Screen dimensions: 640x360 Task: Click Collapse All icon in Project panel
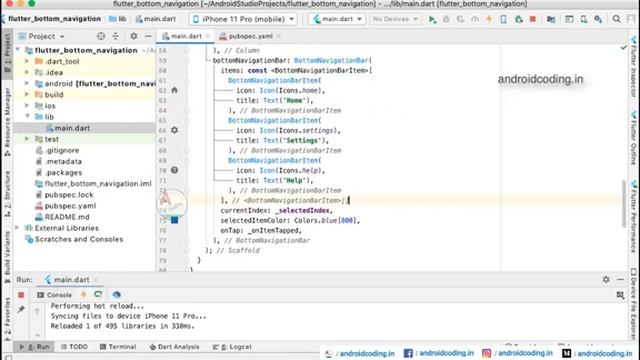click(116, 36)
